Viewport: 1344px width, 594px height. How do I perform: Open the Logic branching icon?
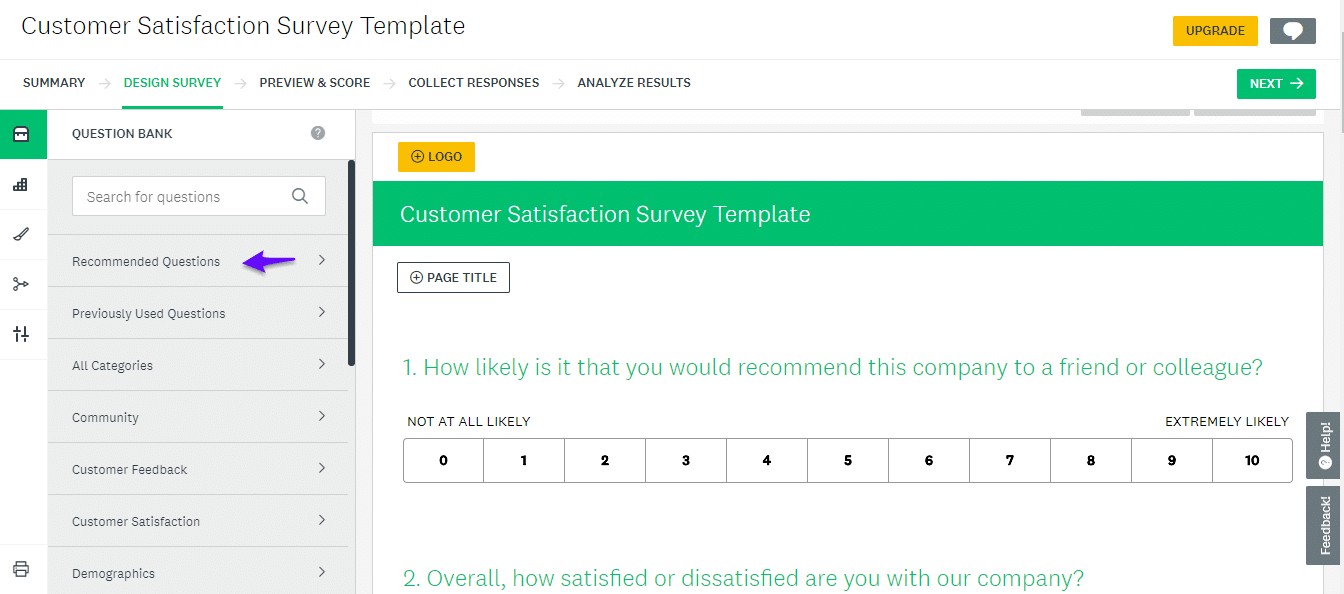point(22,284)
